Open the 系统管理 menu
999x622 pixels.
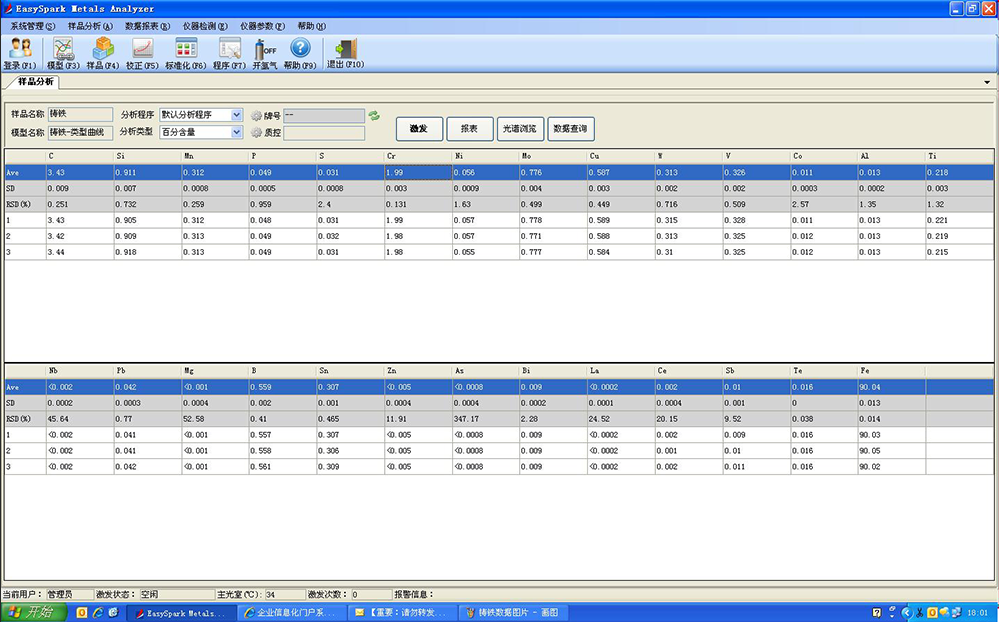pos(33,26)
